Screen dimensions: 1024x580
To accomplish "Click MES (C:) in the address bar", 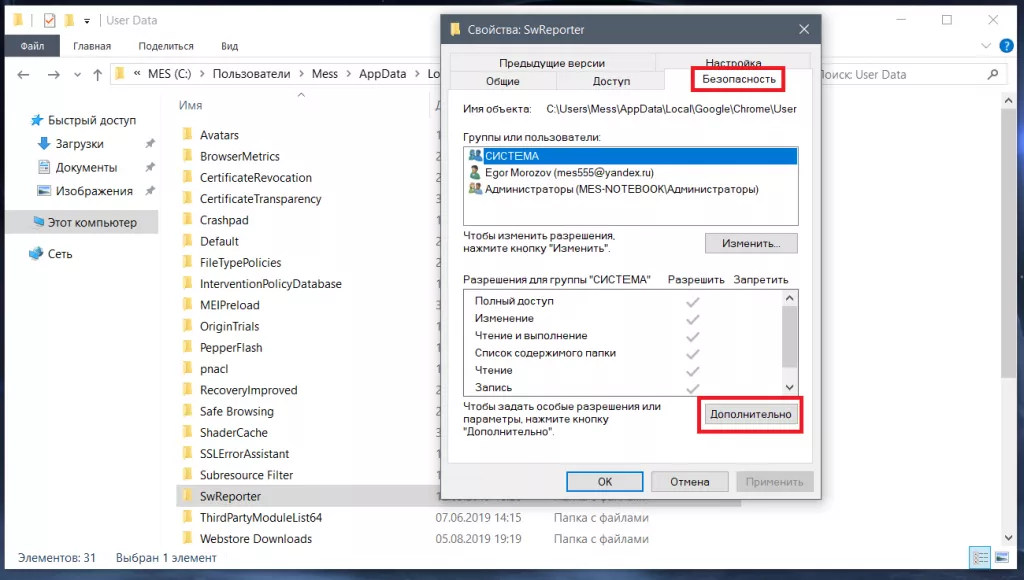I will click(x=169, y=74).
